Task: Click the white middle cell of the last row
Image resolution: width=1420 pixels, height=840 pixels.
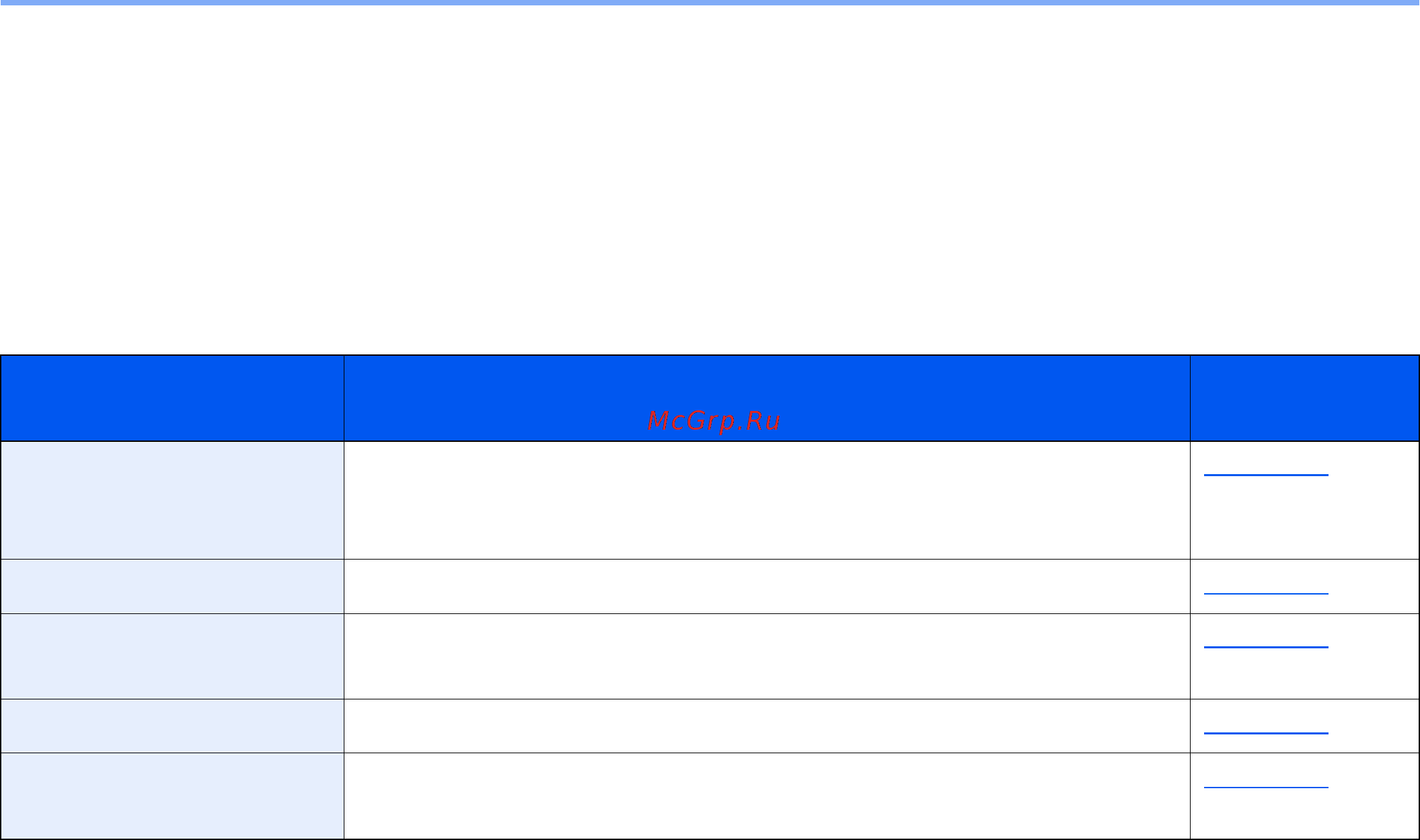Action: (767, 796)
